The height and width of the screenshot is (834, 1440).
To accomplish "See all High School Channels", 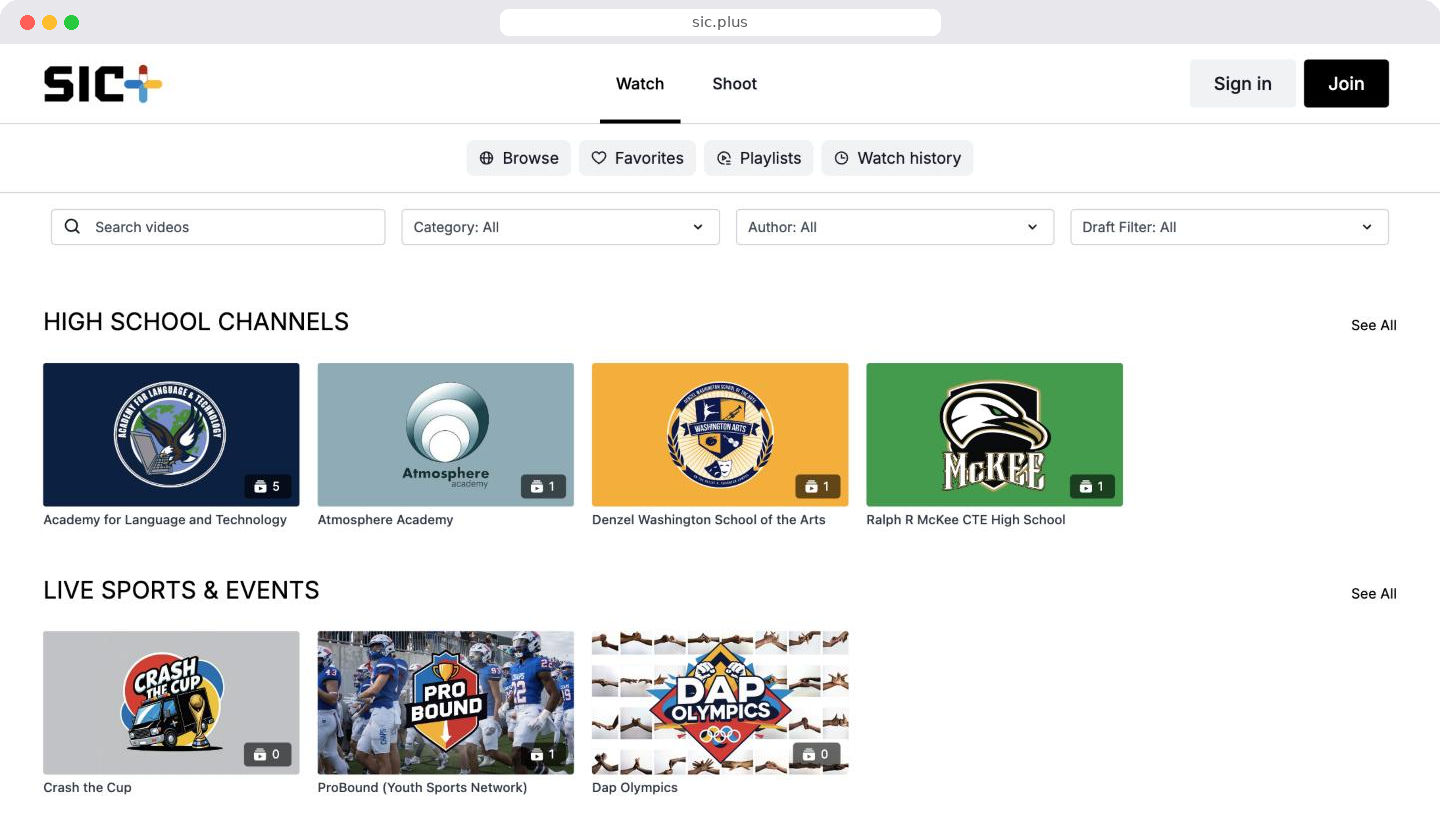I will tap(1374, 325).
